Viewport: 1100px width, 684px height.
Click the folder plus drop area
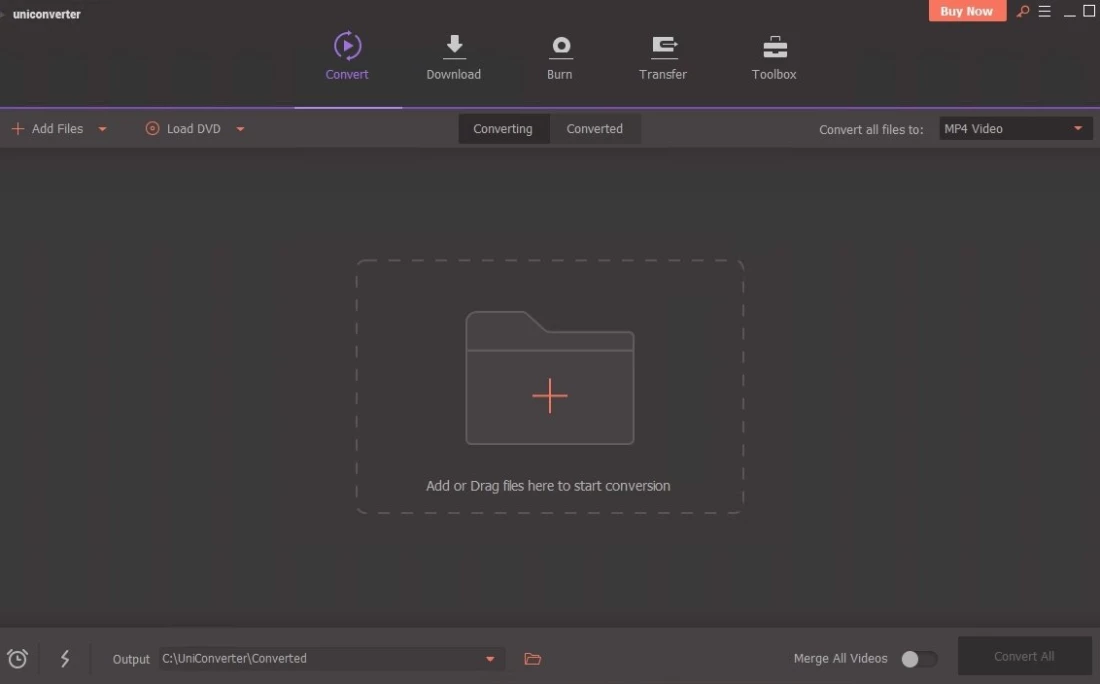550,395
